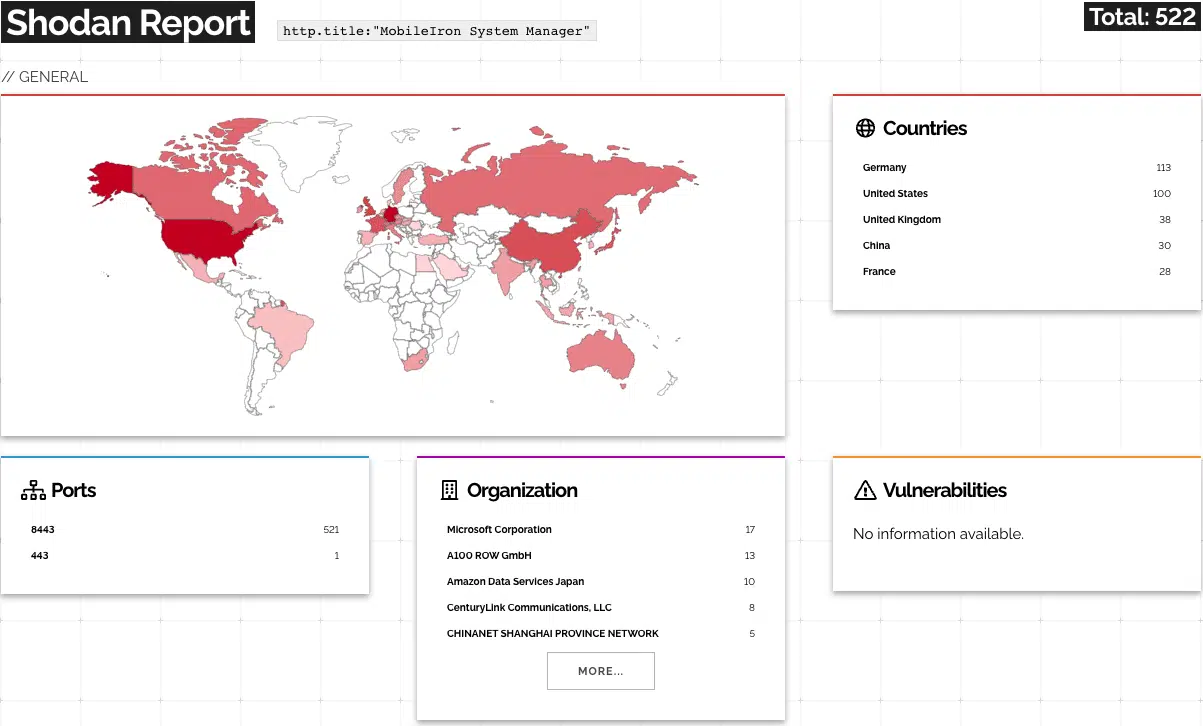Select port 443 in Ports list

(40, 556)
